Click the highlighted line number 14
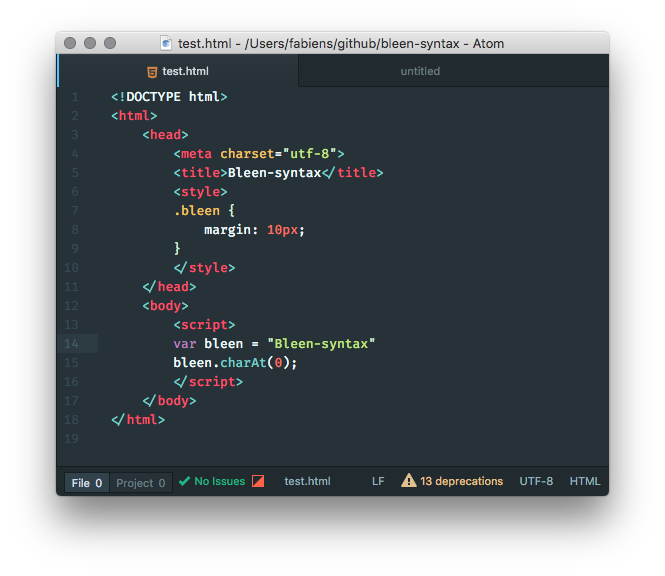665x576 pixels. click(x=71, y=344)
